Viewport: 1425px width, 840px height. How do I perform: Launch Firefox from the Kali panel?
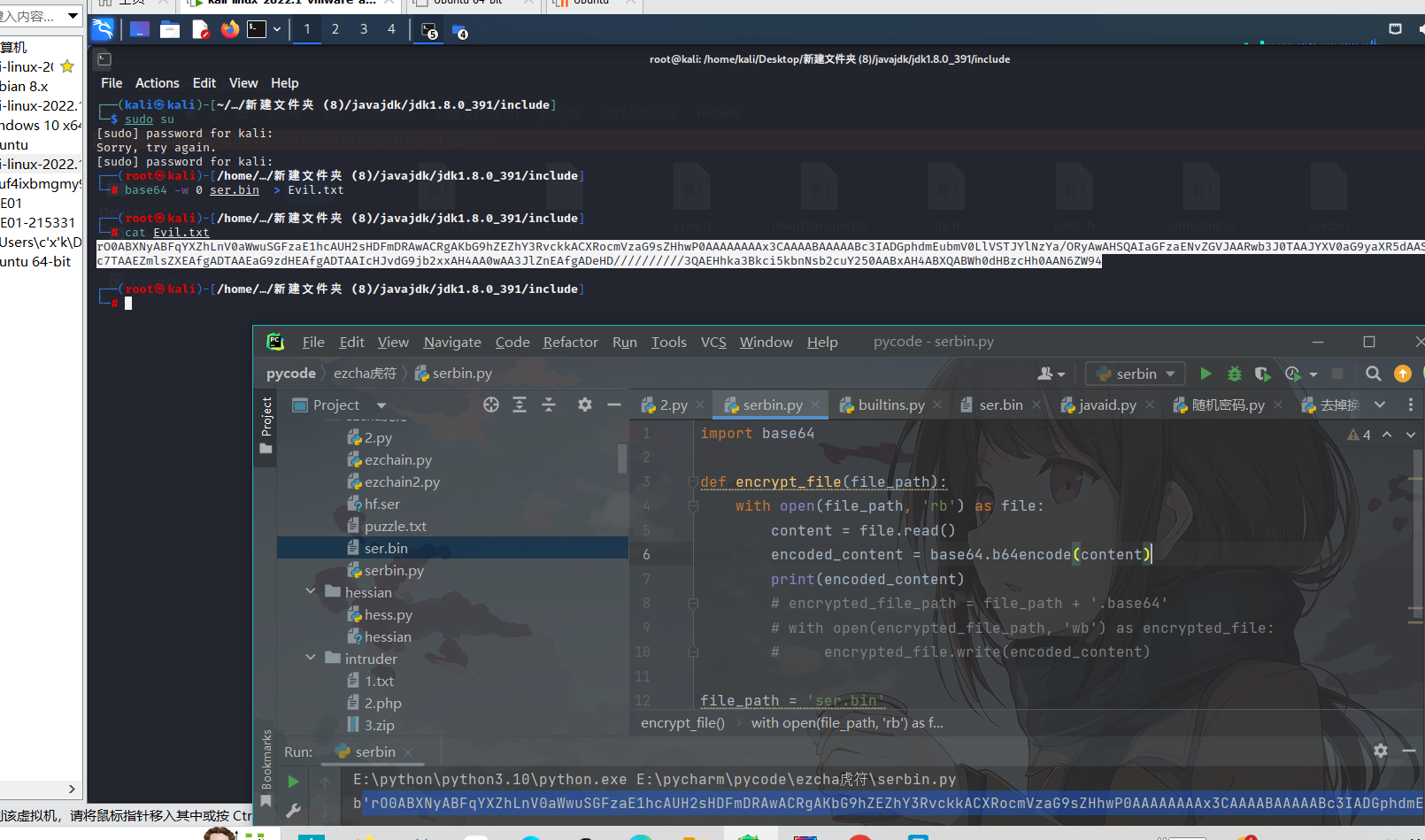pyautogui.click(x=230, y=29)
